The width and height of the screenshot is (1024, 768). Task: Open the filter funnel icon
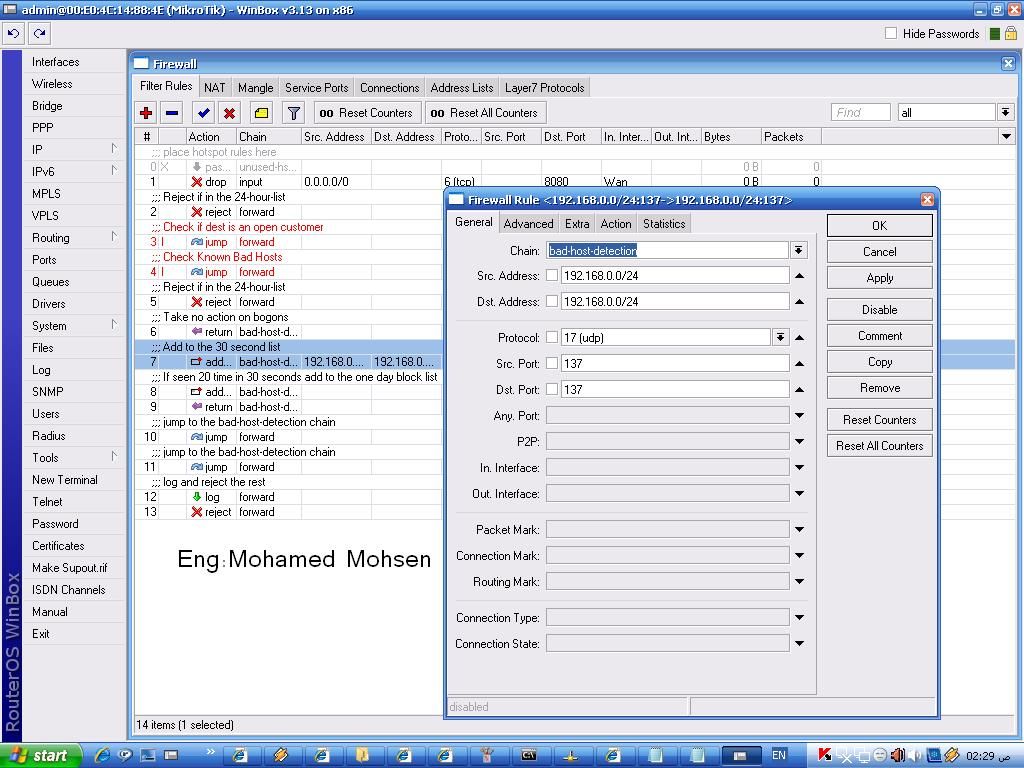click(x=294, y=113)
